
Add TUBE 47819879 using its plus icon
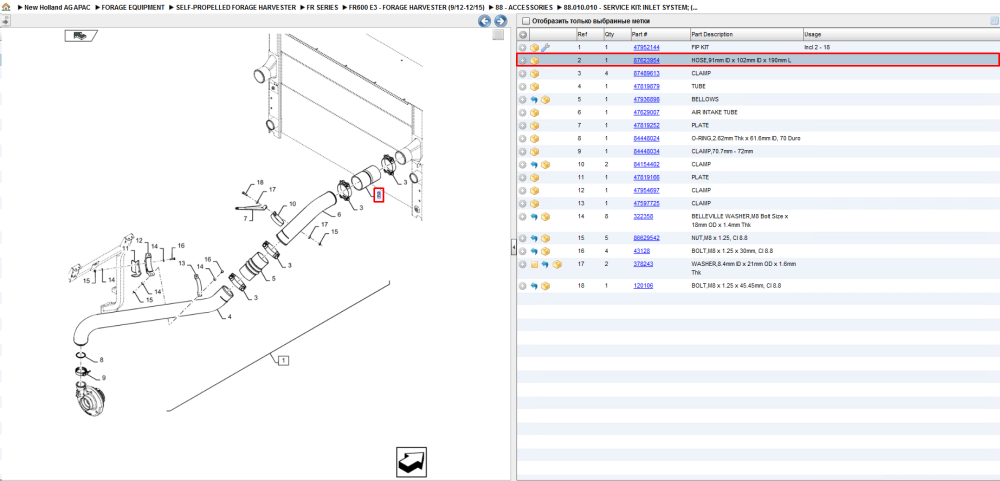tap(522, 87)
